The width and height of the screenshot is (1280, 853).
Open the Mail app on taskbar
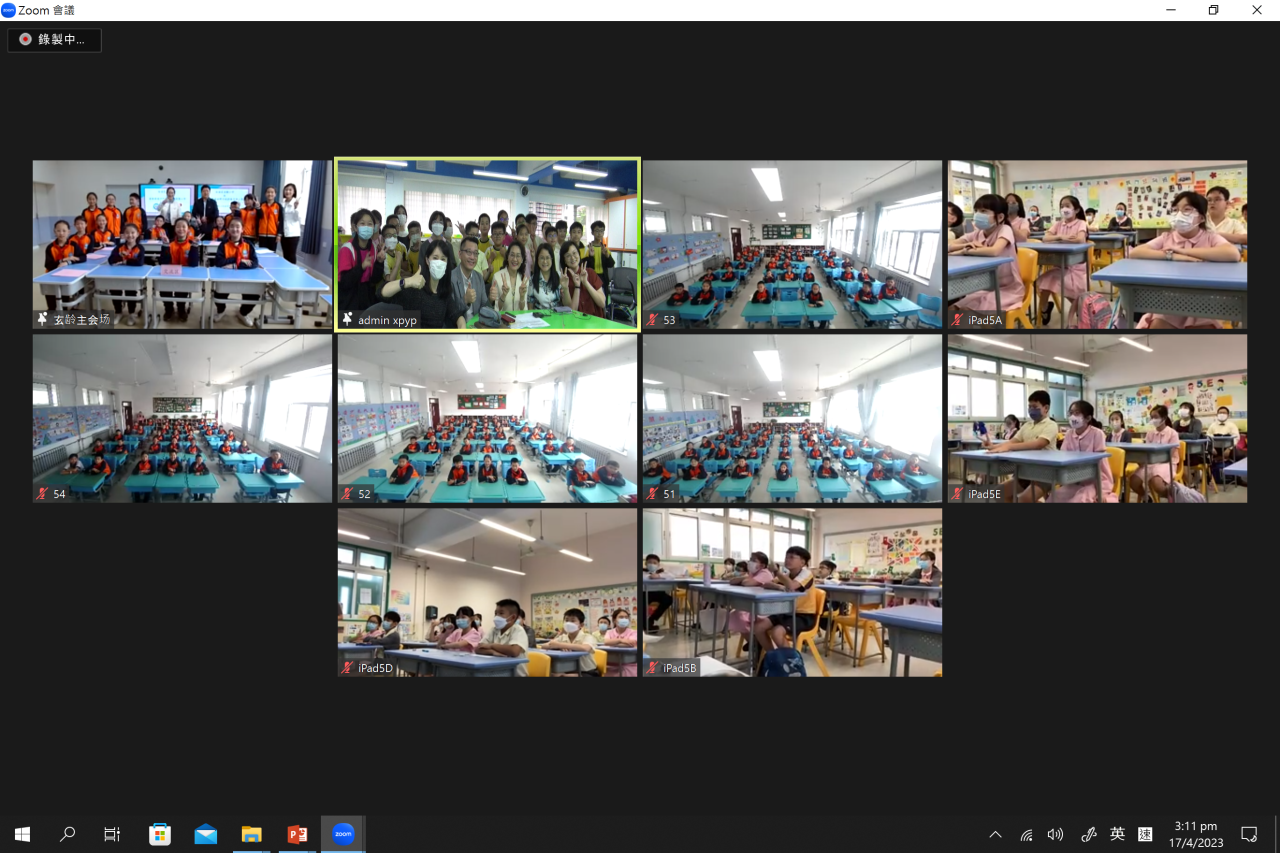click(x=205, y=834)
